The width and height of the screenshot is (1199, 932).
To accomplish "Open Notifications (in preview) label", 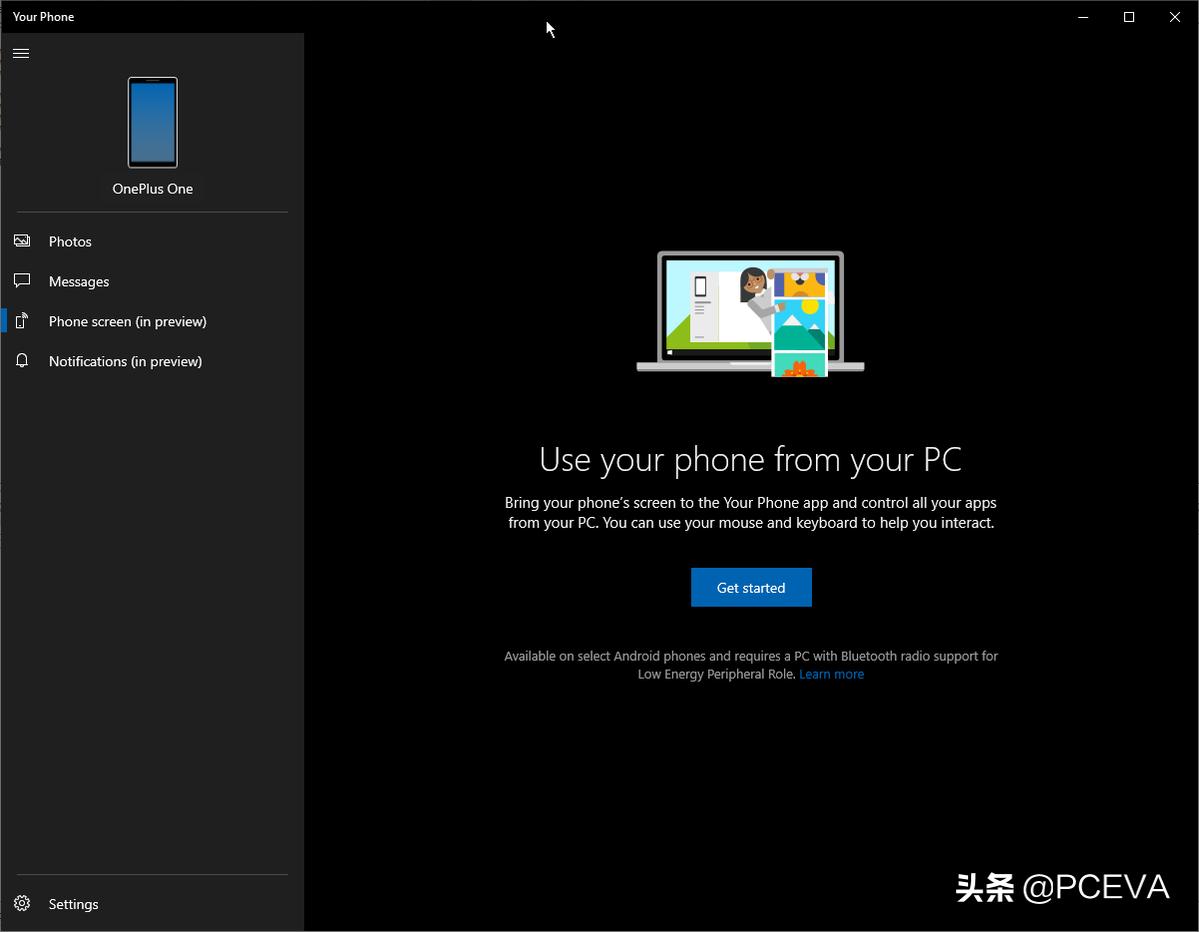I will (x=125, y=362).
